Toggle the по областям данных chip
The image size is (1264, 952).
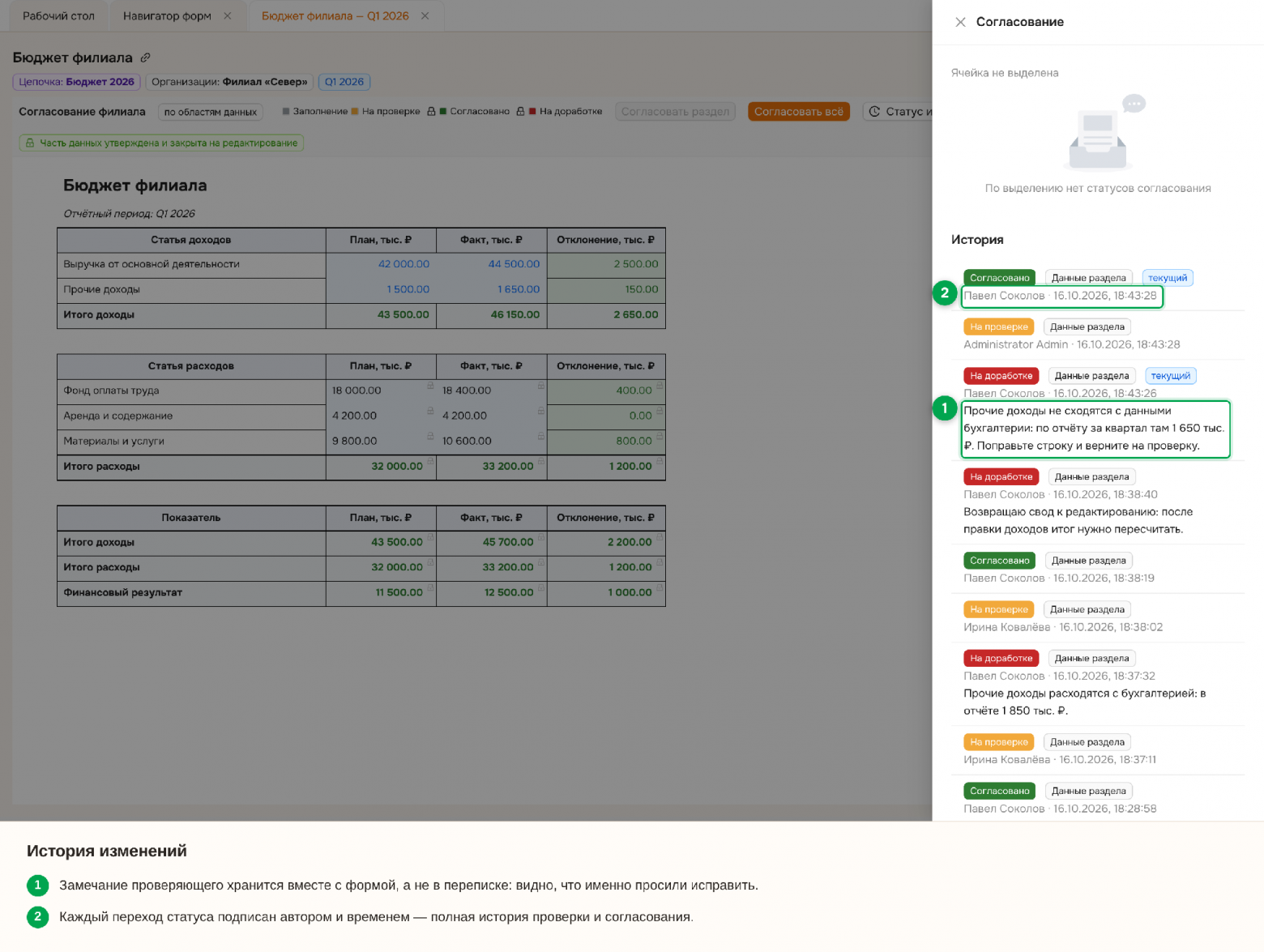coord(211,112)
